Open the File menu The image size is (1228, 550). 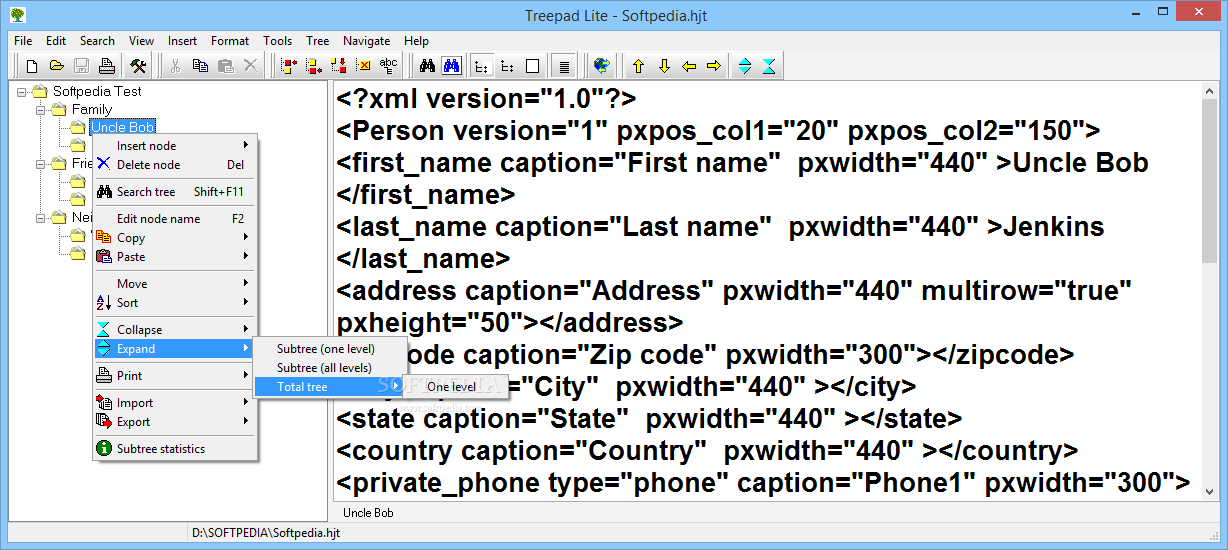click(23, 41)
